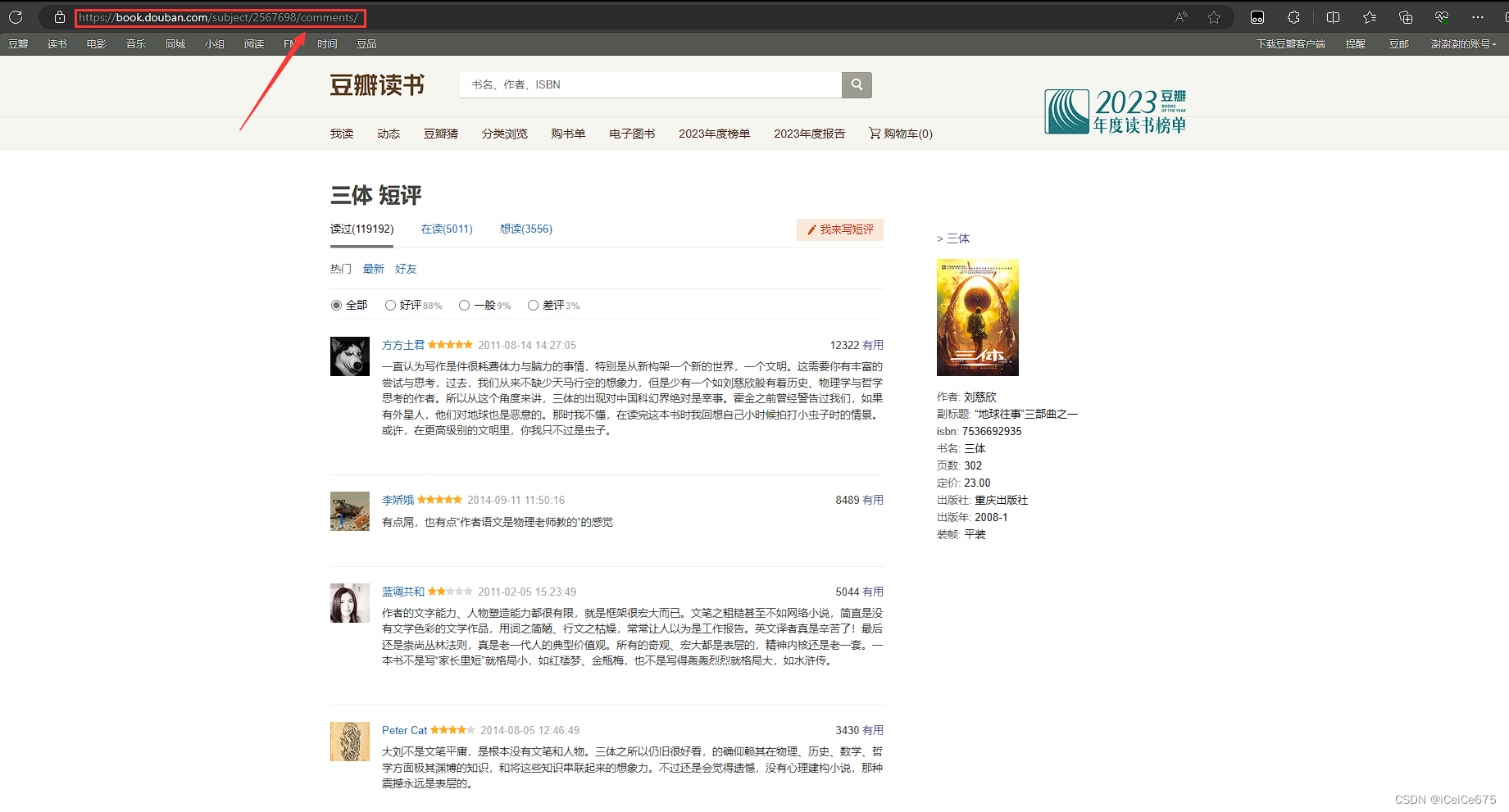
Task: Open the favorites list icon
Action: 1370,17
